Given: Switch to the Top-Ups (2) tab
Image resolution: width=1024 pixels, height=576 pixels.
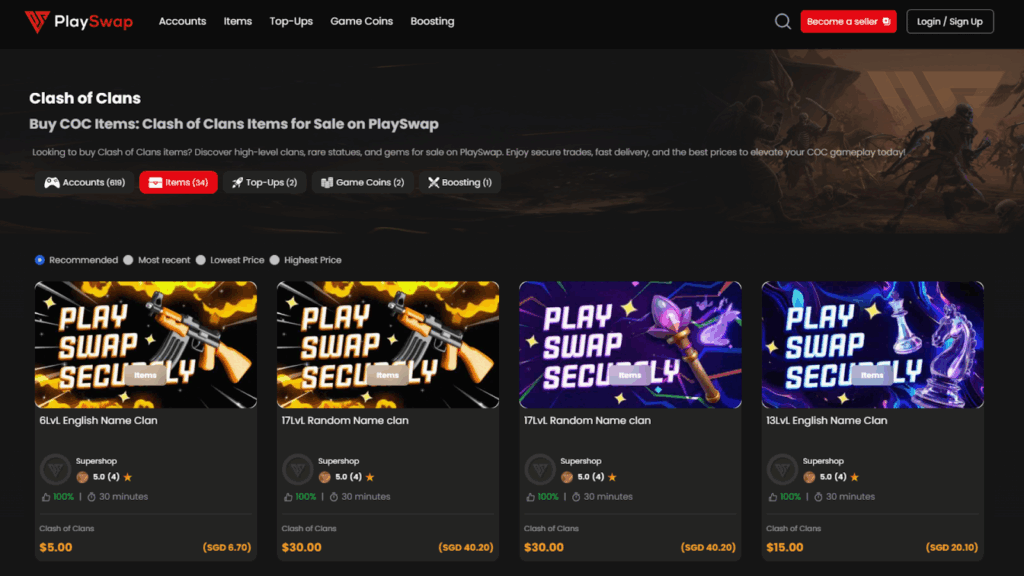Looking at the screenshot, I should [x=264, y=182].
